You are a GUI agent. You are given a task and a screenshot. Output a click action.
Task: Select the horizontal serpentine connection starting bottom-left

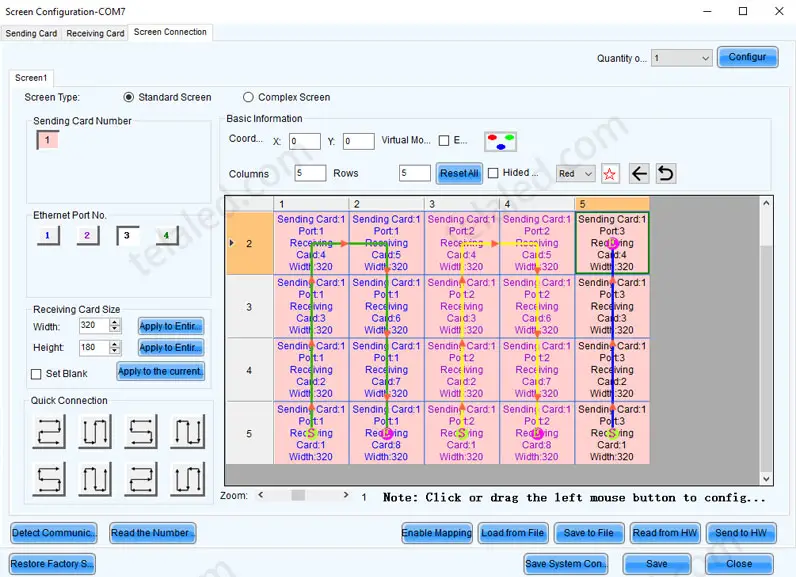click(49, 479)
